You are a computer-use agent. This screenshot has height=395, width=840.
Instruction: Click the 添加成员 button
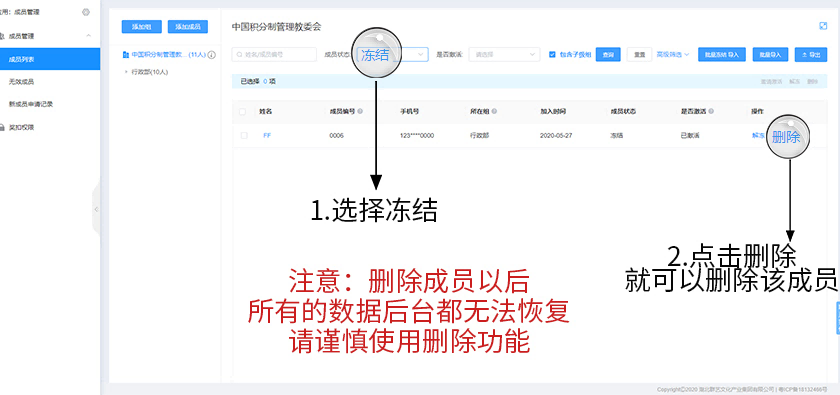tap(188, 26)
